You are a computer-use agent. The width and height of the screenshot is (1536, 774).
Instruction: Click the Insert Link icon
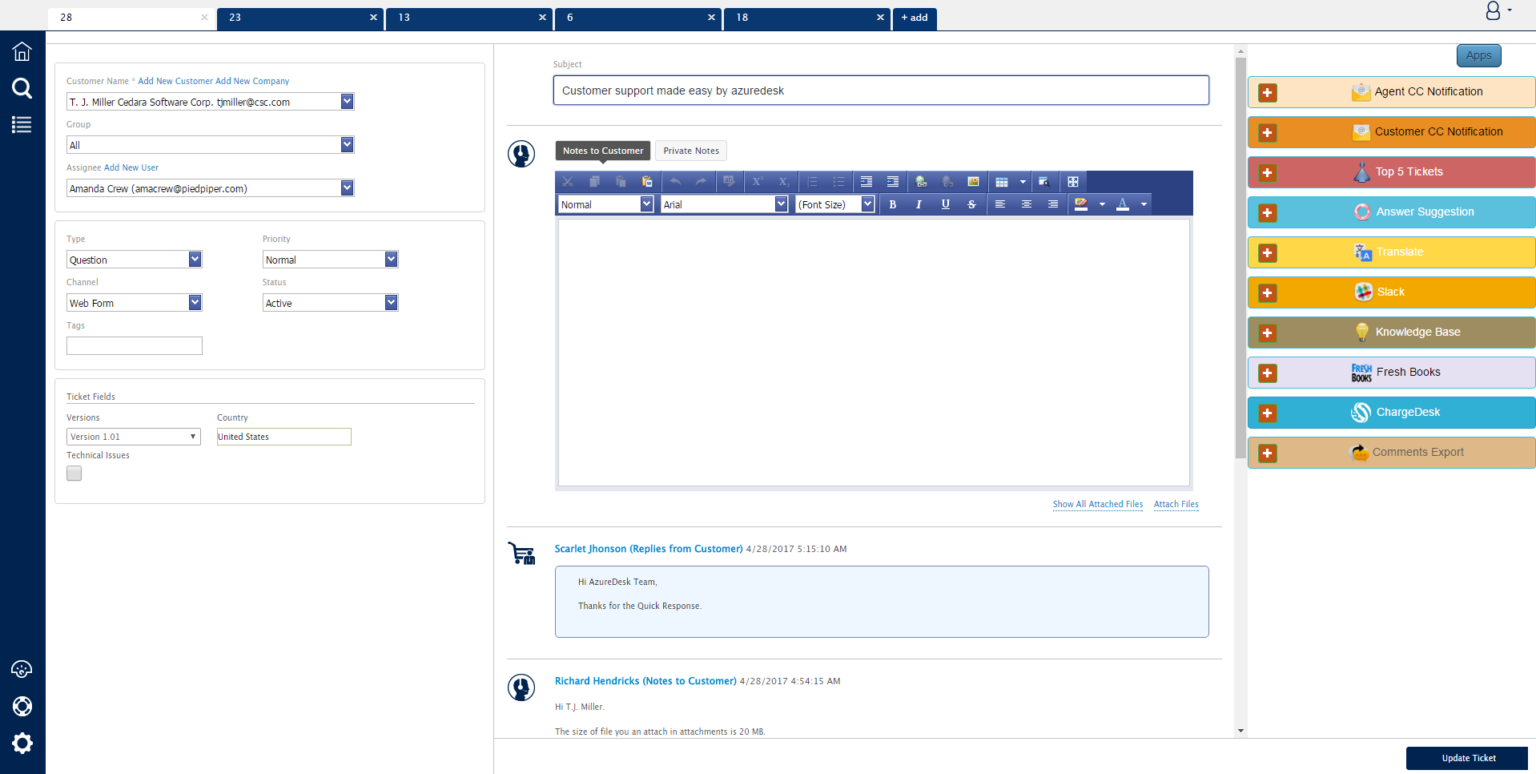tap(922, 181)
